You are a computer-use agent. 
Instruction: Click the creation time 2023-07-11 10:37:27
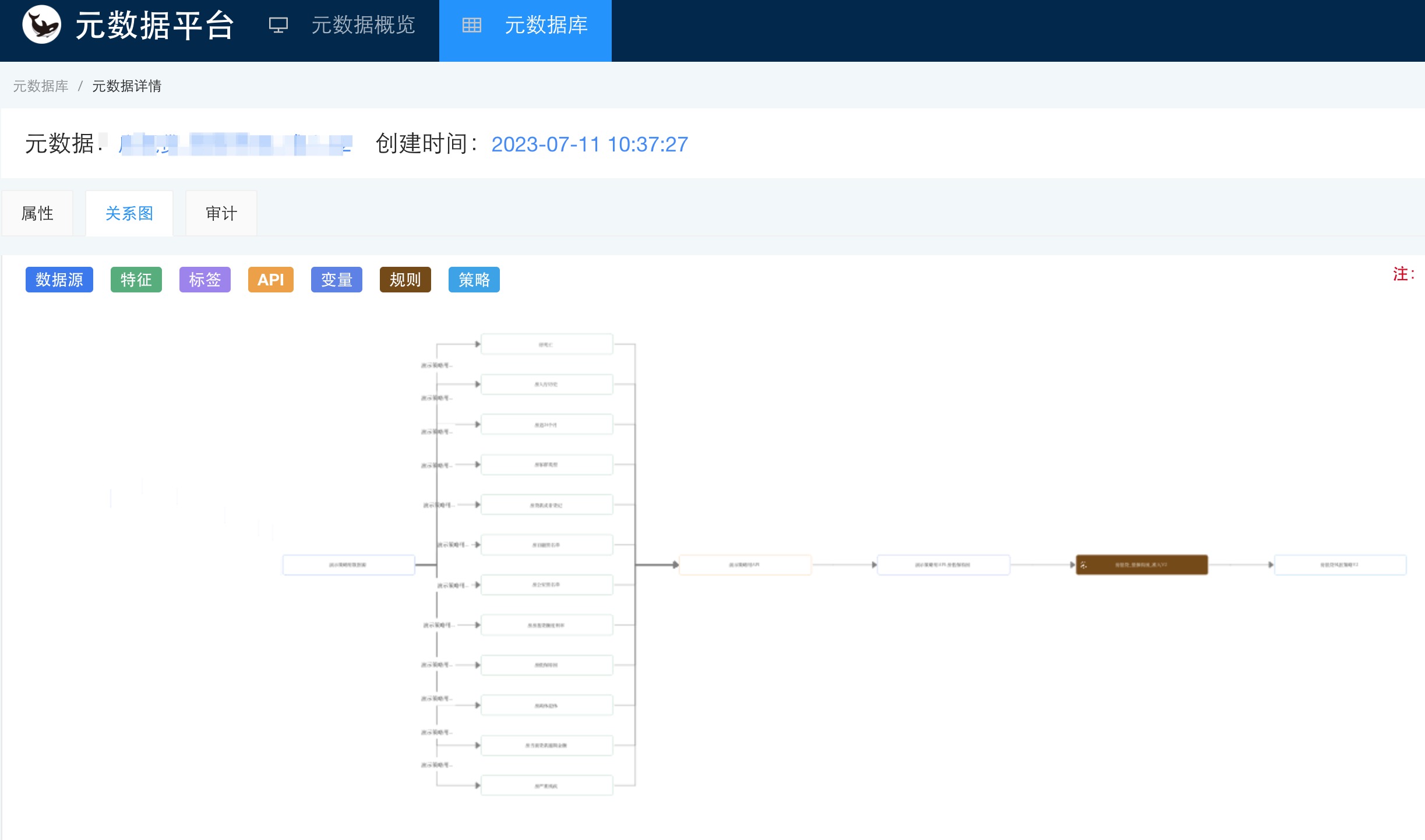[x=590, y=144]
